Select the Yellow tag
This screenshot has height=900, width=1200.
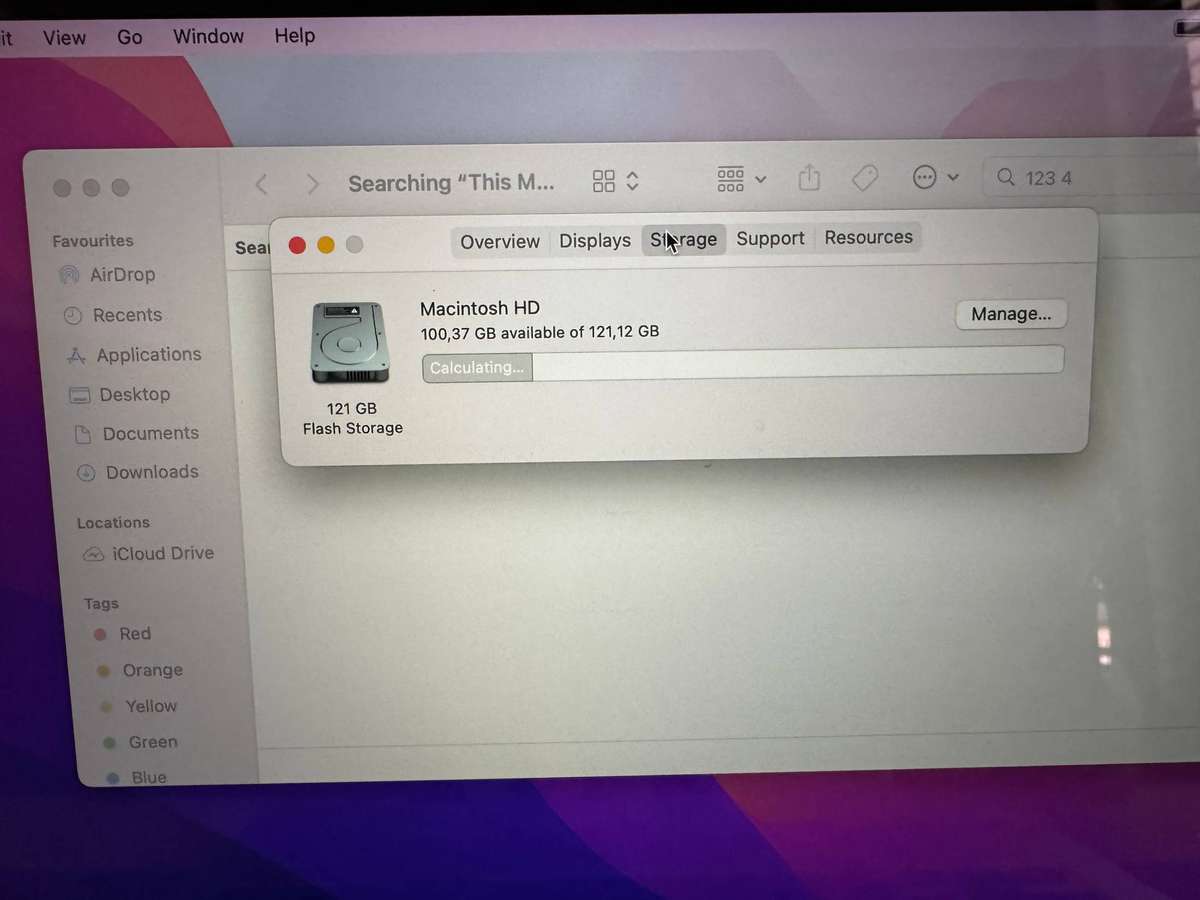[151, 706]
